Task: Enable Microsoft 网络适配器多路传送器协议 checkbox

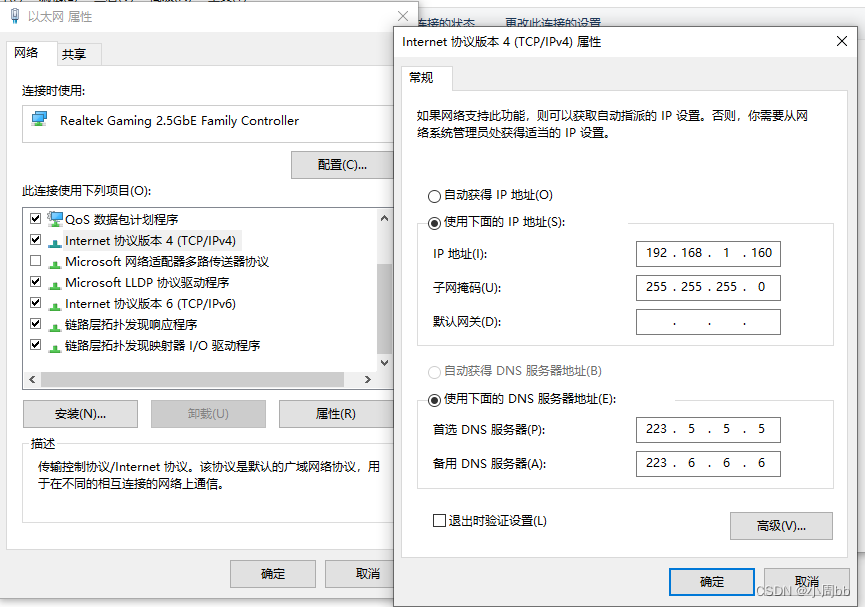Action: click(x=35, y=261)
